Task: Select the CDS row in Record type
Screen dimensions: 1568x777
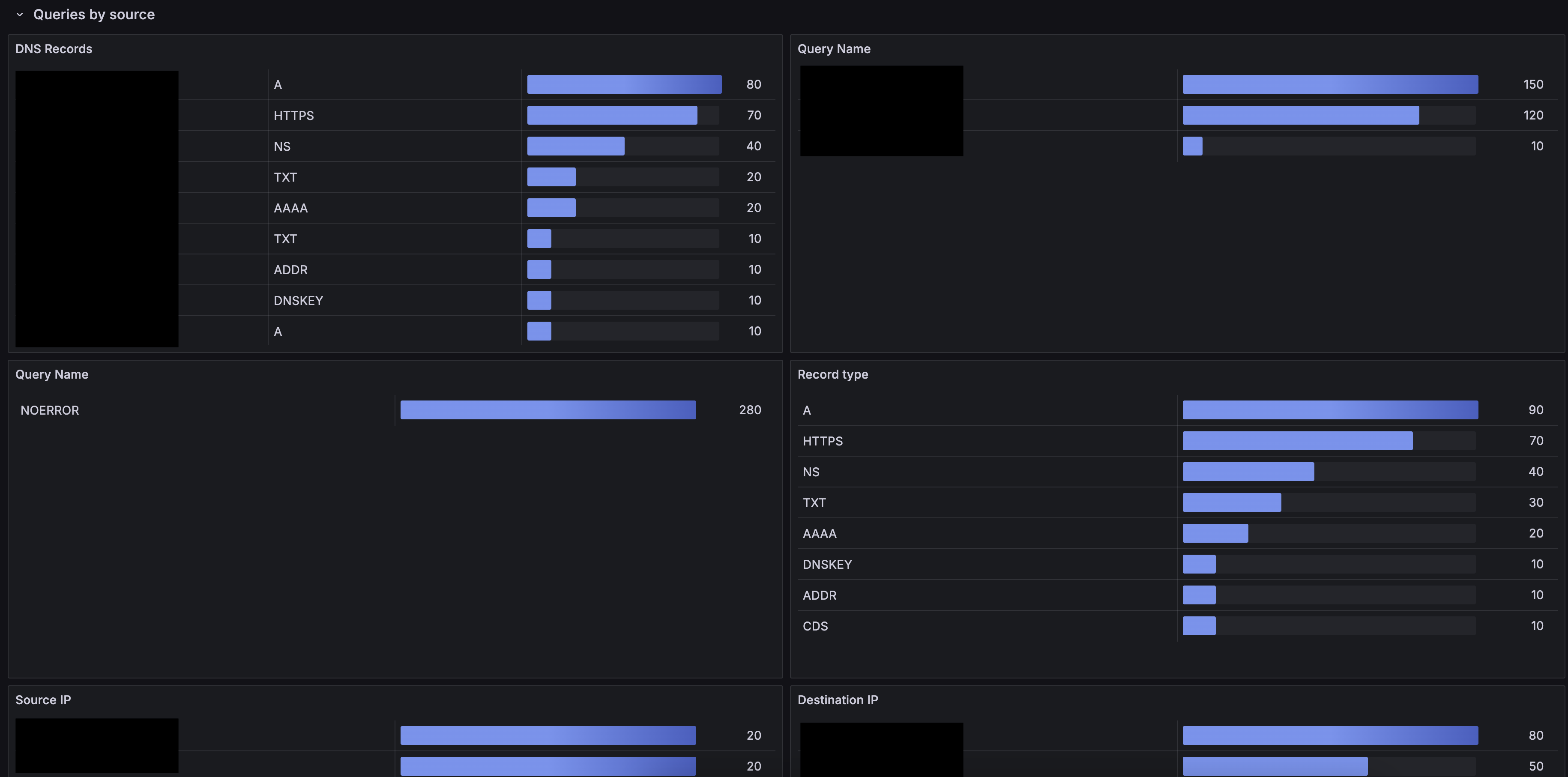Action: 815,626
